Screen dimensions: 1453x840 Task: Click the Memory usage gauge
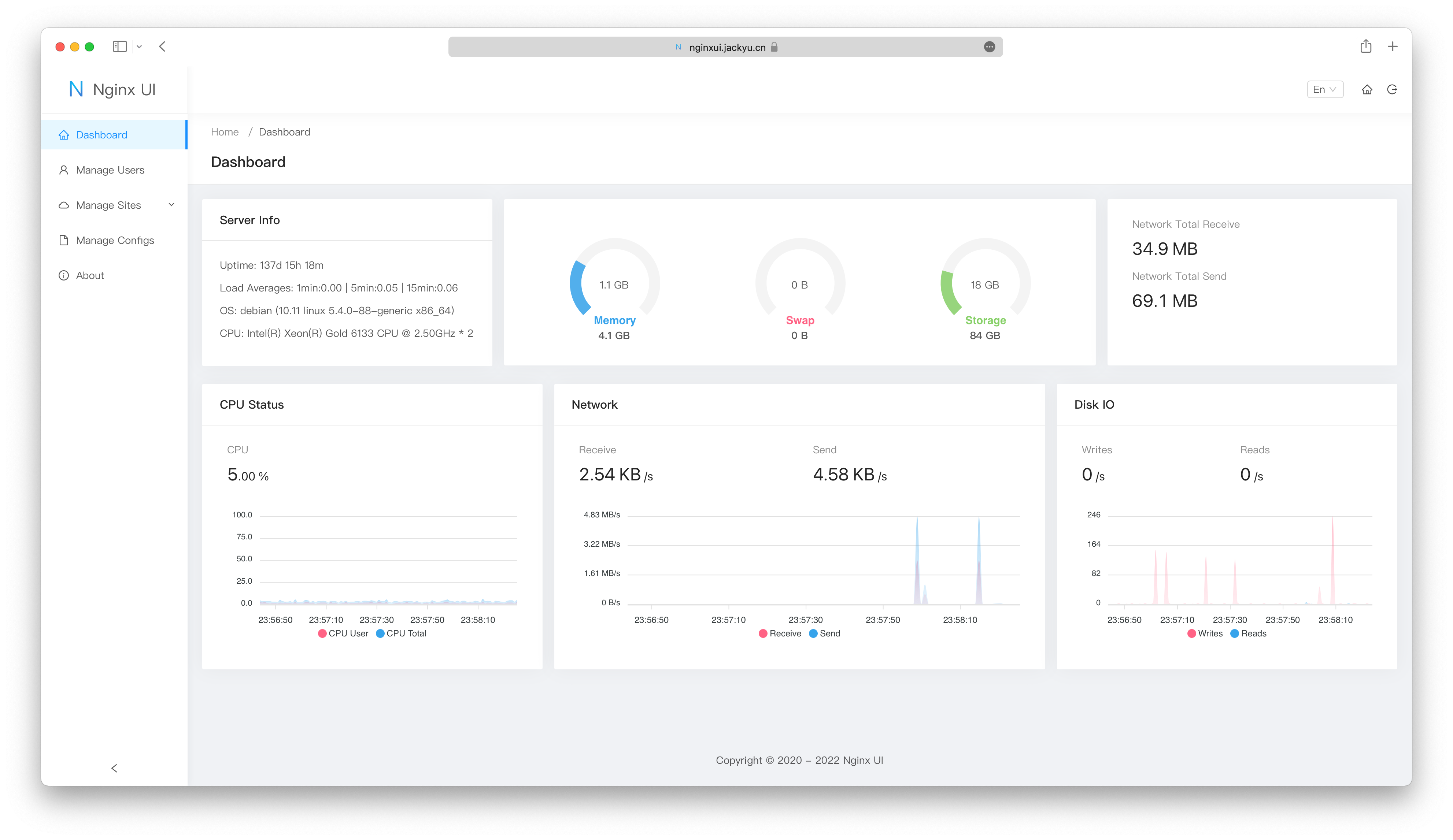pyautogui.click(x=614, y=284)
